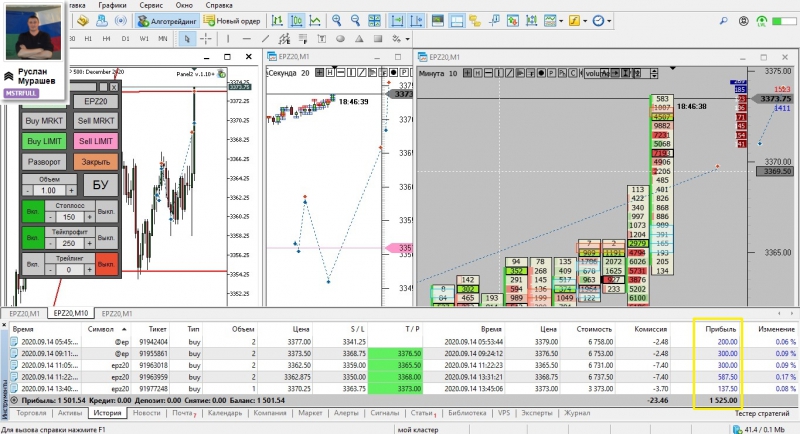The width and height of the screenshot is (800, 434).
Task: Click the Buy MRKT button
Action: coord(44,121)
